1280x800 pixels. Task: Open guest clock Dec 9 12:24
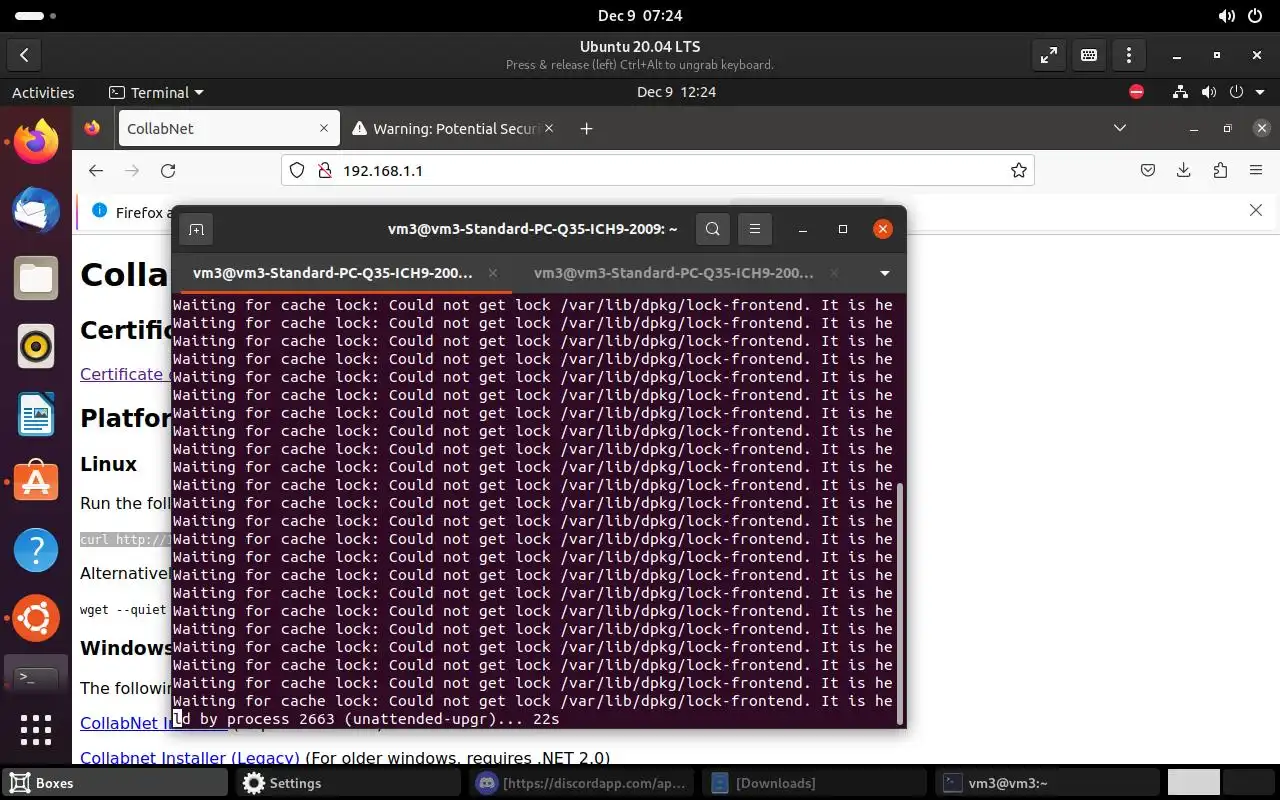[676, 92]
